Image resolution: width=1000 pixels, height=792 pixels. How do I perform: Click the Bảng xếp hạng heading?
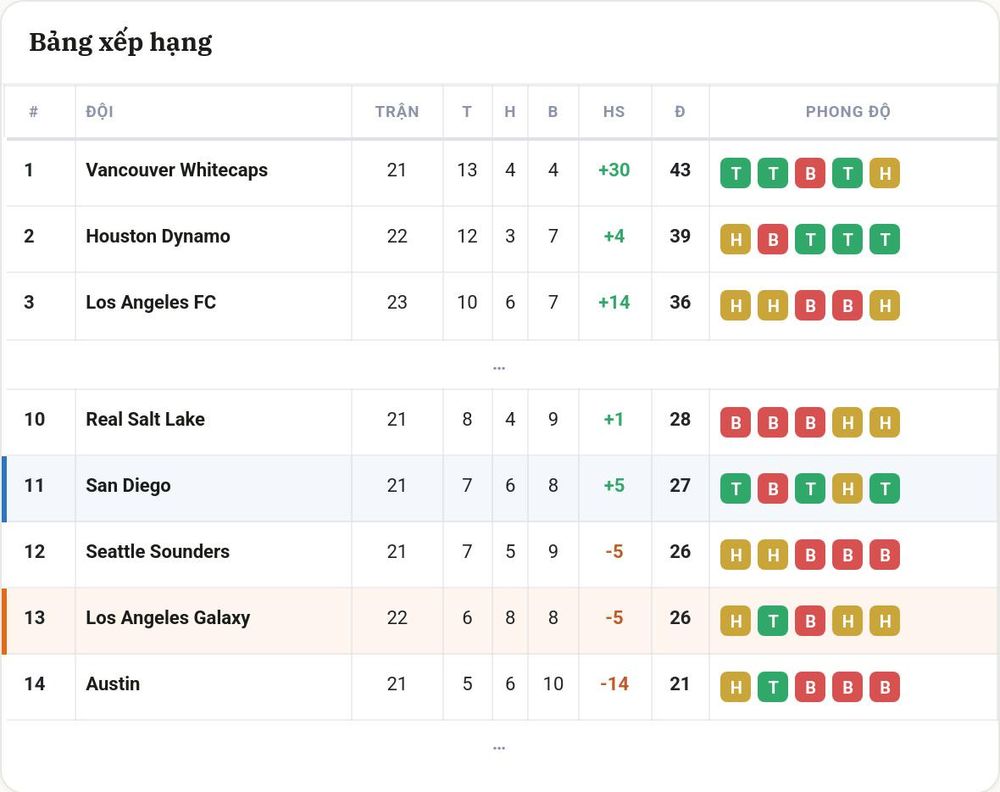[121, 43]
